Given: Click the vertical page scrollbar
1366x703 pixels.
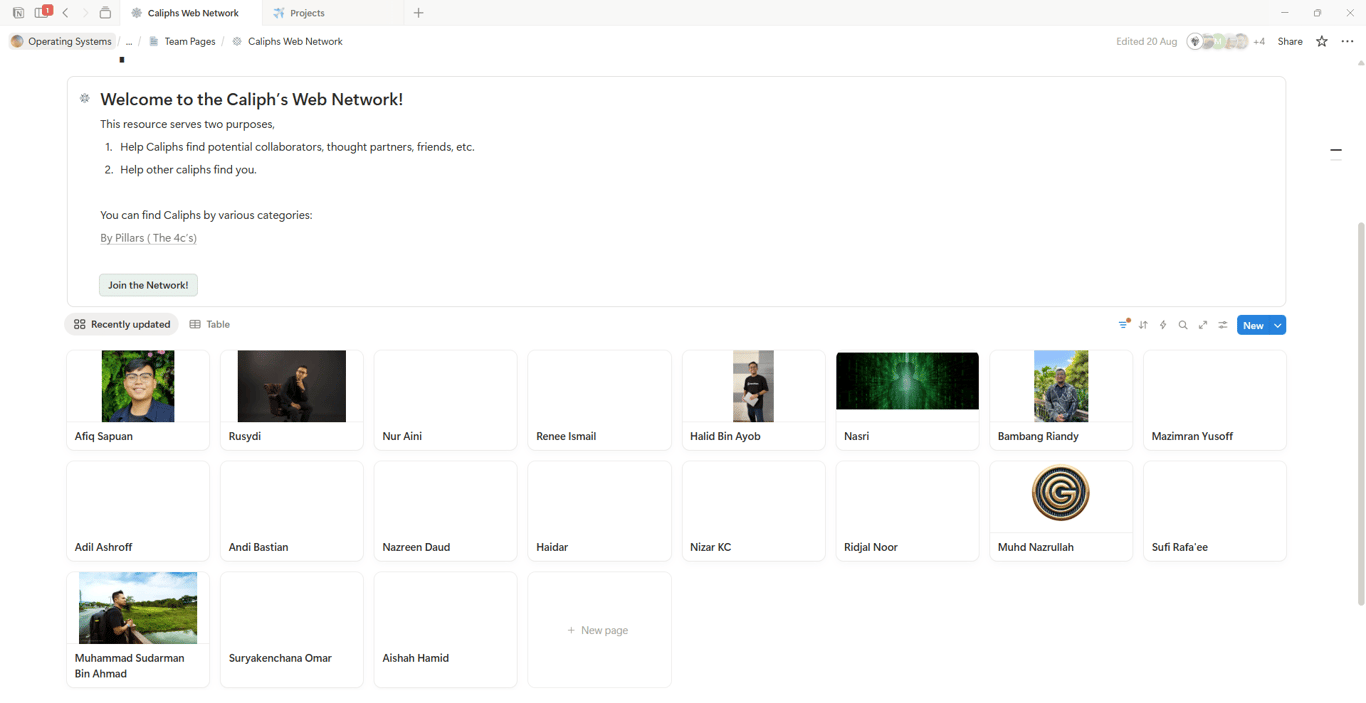Looking at the screenshot, I should pos(1361,413).
